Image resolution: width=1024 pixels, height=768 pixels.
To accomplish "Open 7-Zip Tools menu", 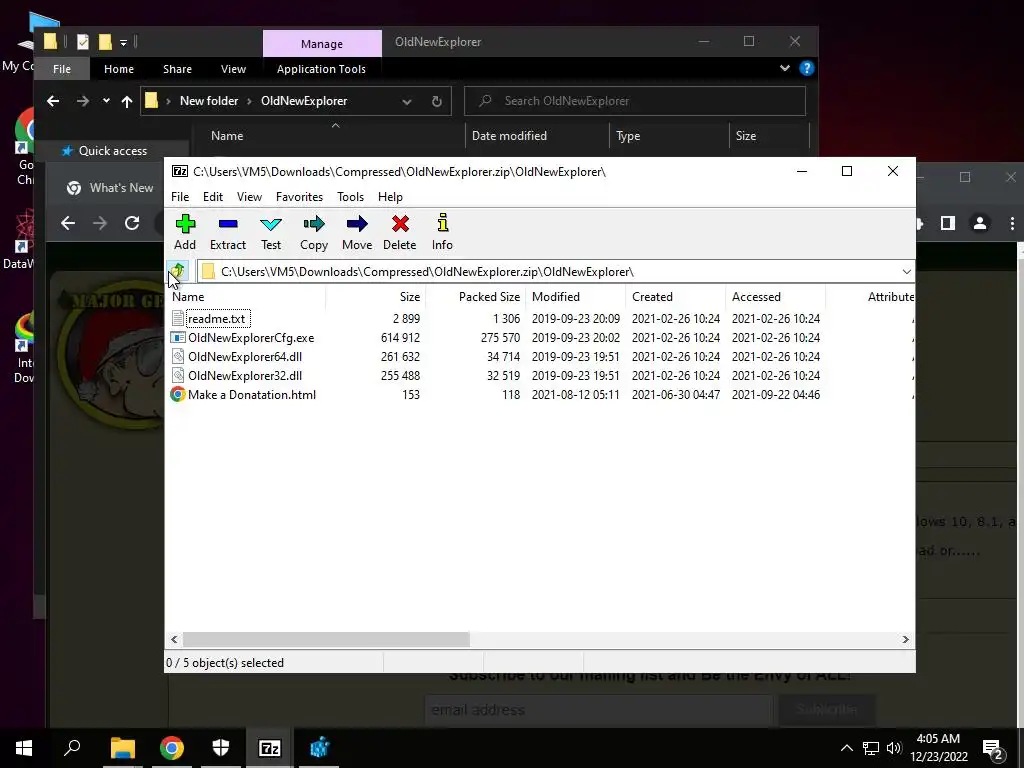I will pos(350,197).
